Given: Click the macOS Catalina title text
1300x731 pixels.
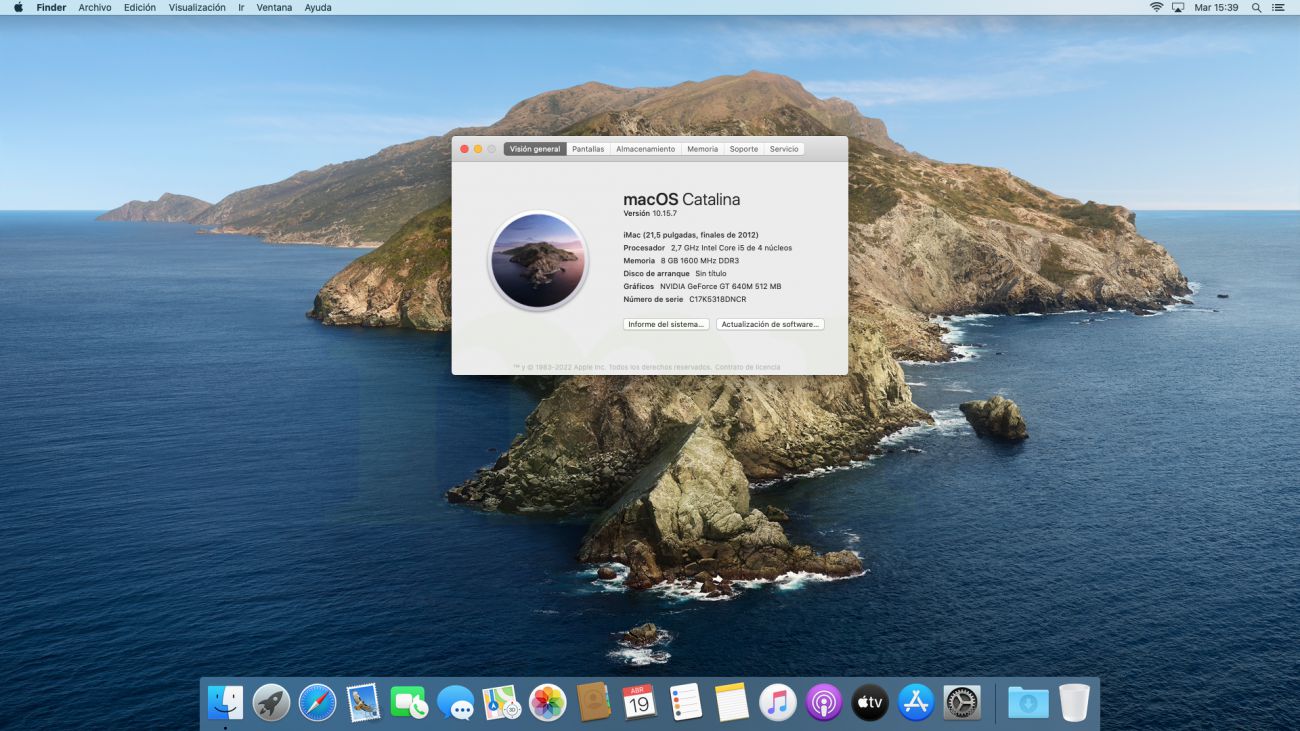Looking at the screenshot, I should 682,199.
